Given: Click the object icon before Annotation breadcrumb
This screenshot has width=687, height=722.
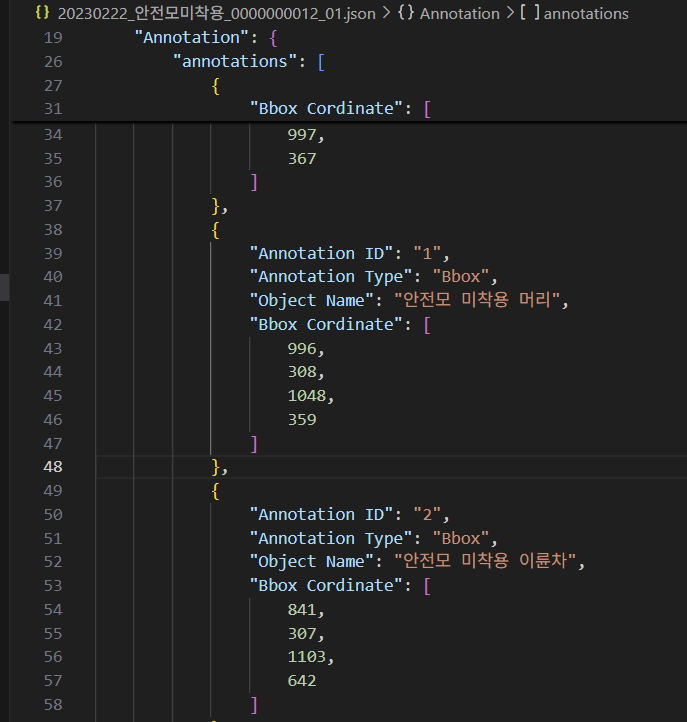Looking at the screenshot, I should (405, 13).
